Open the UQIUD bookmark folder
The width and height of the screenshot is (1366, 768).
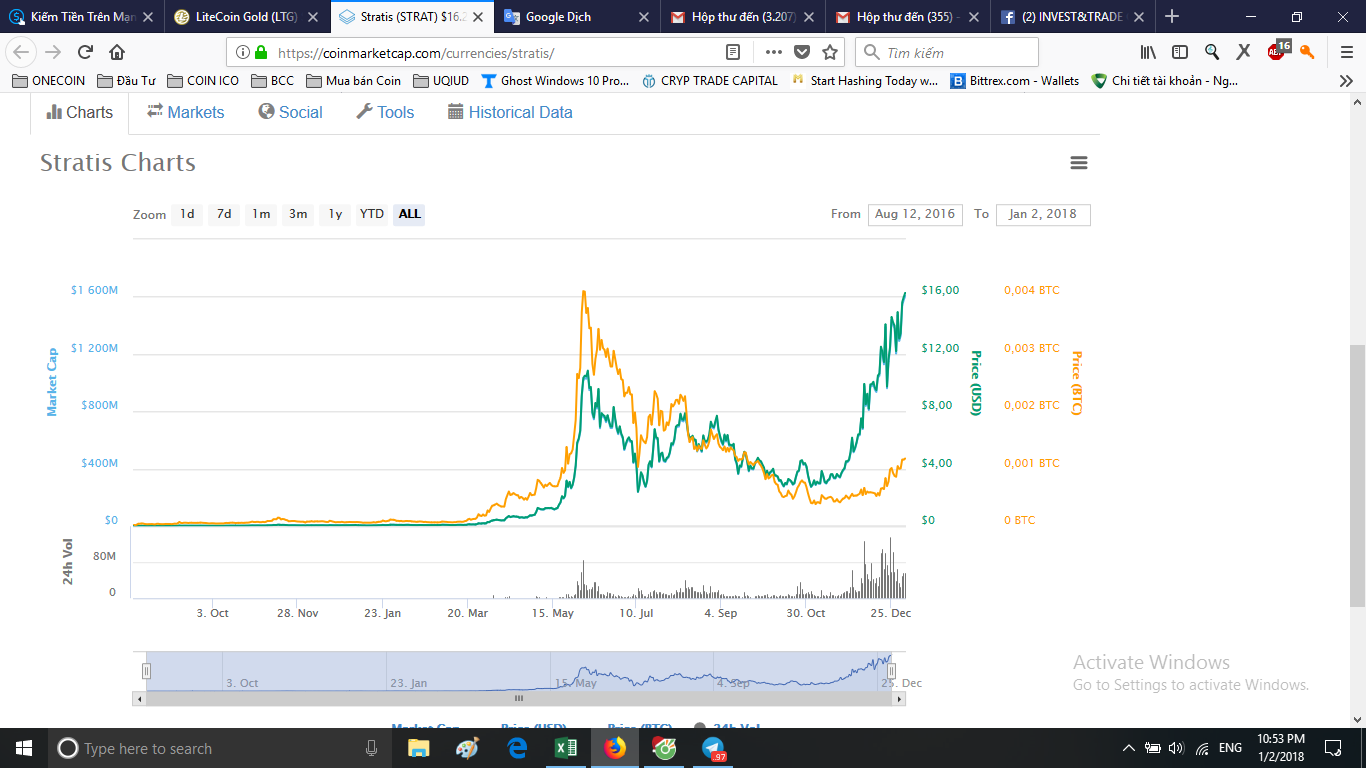point(441,81)
